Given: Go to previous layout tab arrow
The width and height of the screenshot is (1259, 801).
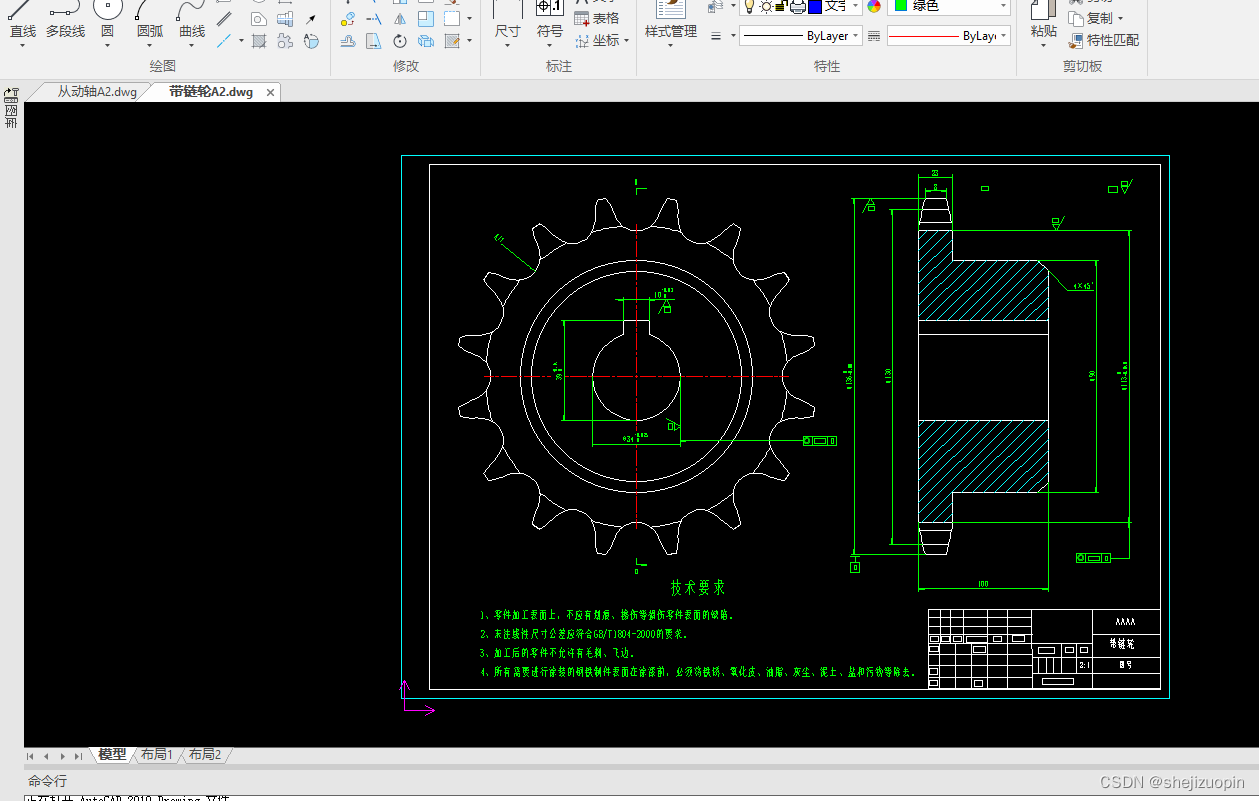Looking at the screenshot, I should click(46, 756).
